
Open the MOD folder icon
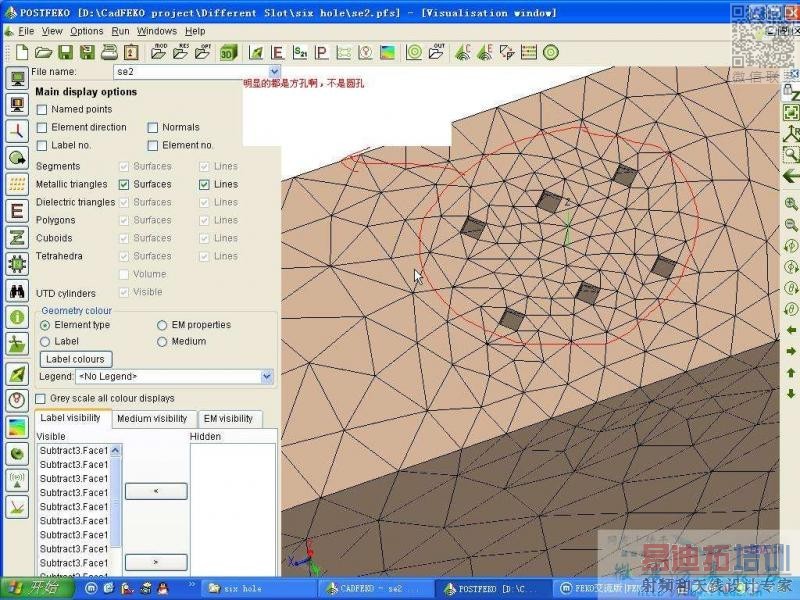tap(159, 52)
